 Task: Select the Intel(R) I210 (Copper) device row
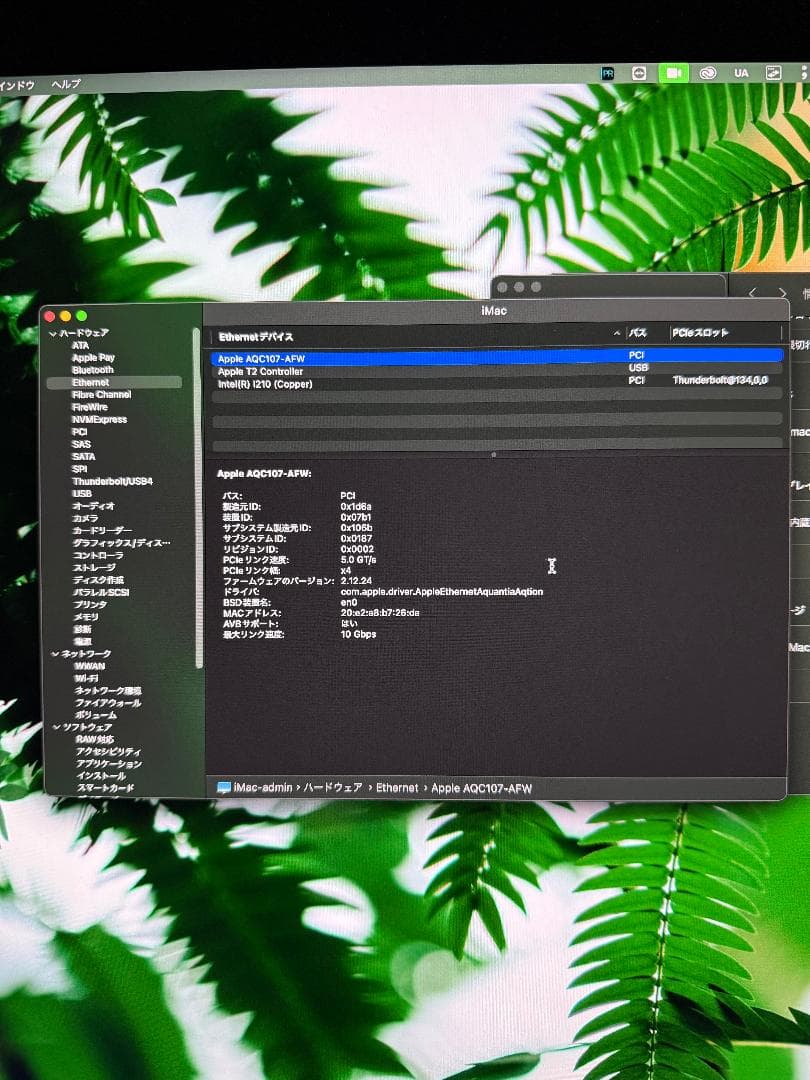[265, 384]
